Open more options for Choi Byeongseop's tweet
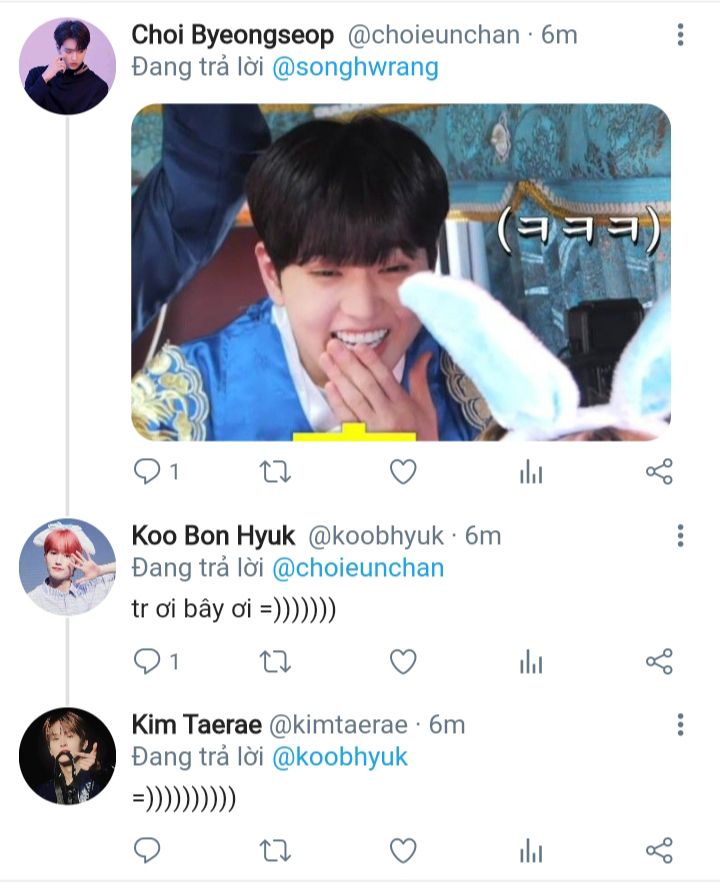This screenshot has width=720, height=888. [x=680, y=35]
